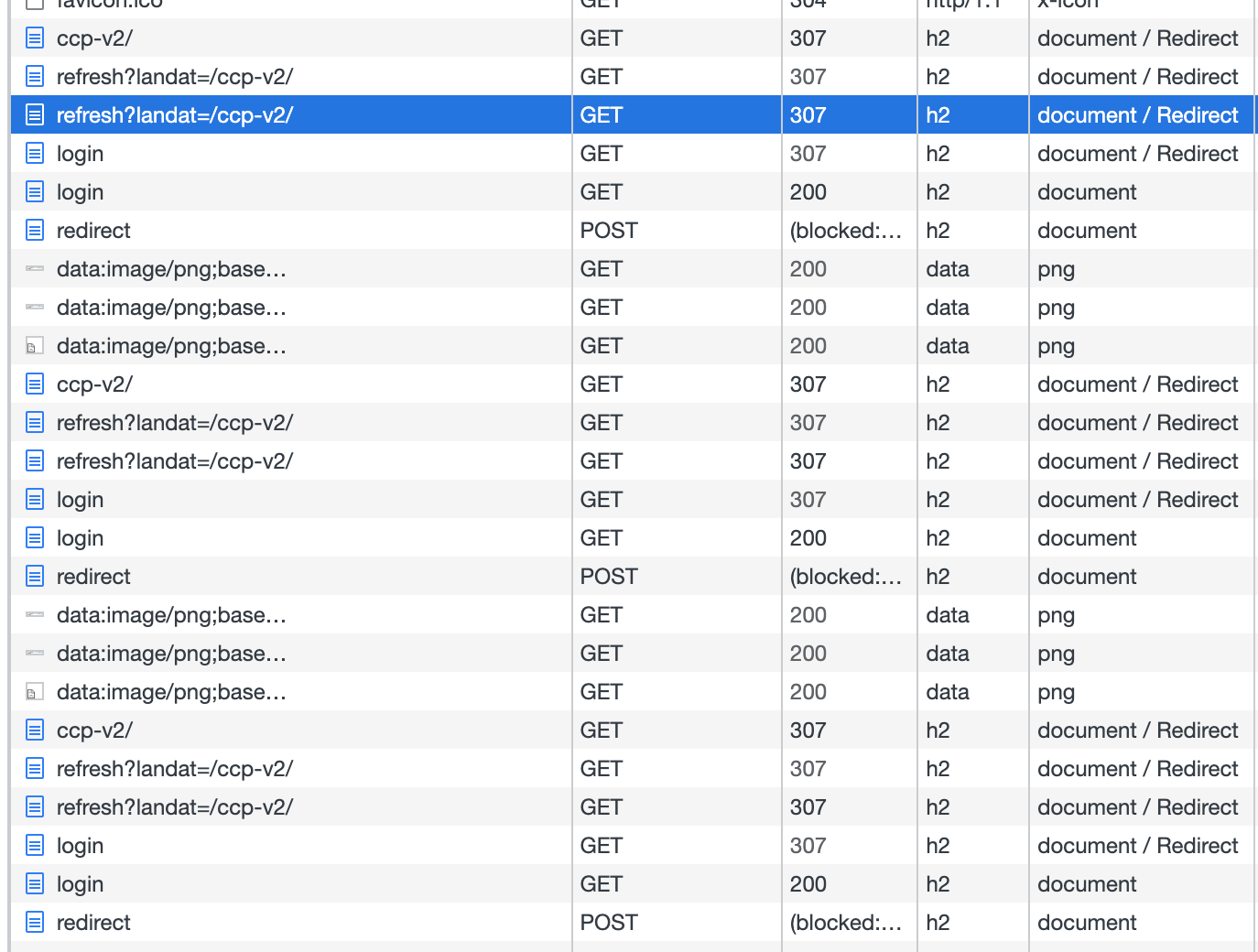
Task: Open the login request that returned status 200
Action: [80, 191]
